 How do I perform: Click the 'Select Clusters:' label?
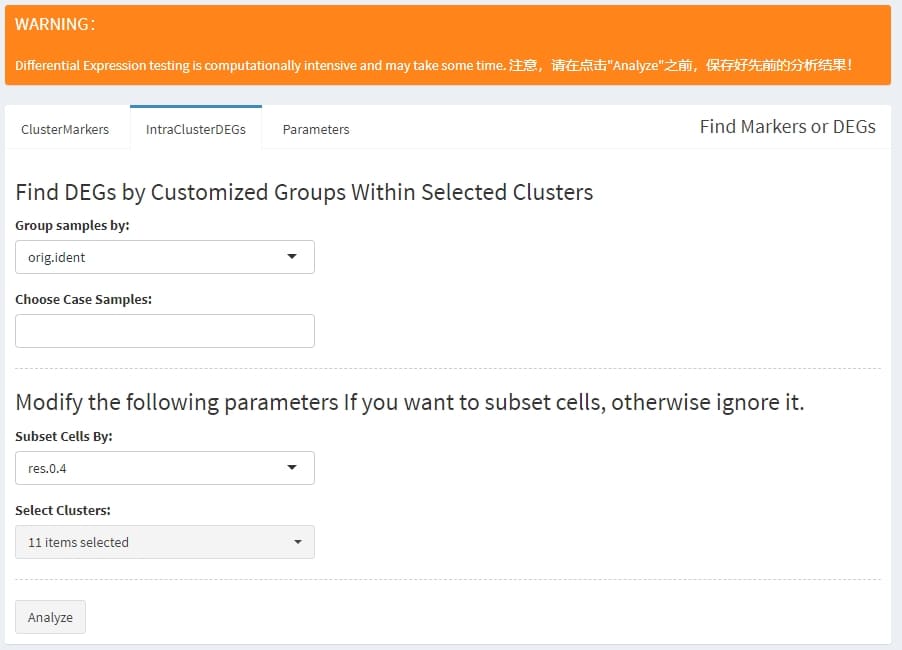click(x=63, y=511)
